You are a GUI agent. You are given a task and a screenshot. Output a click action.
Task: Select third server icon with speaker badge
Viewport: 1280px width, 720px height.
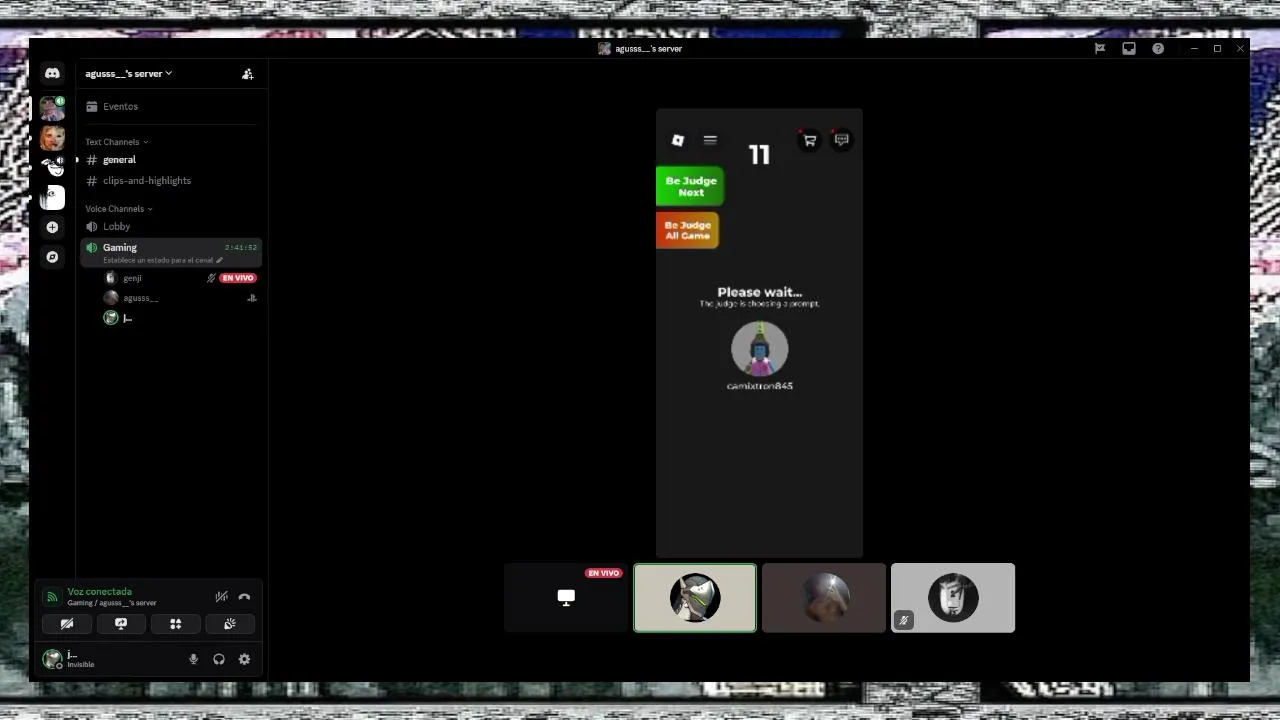(x=52, y=167)
